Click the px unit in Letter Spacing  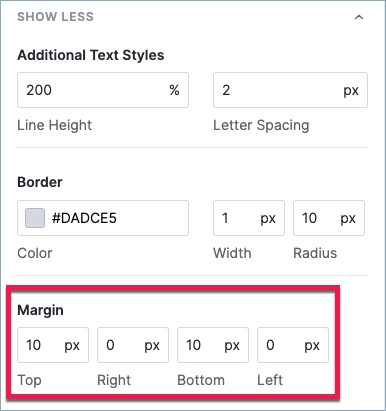click(351, 91)
